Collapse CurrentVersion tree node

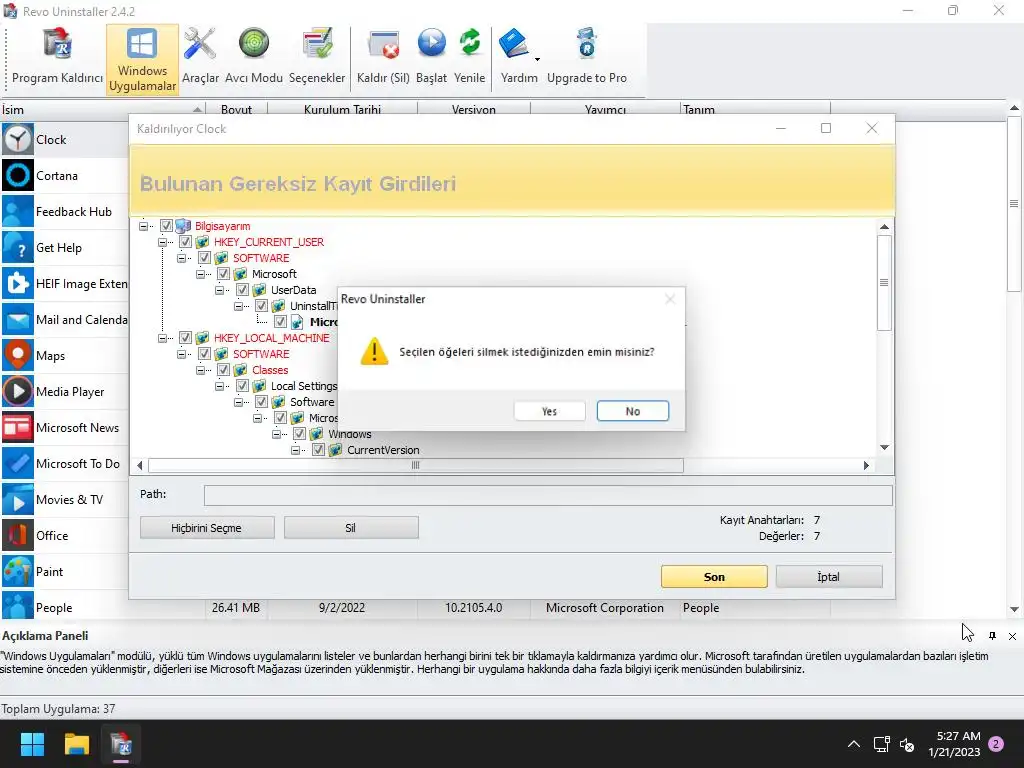point(295,450)
